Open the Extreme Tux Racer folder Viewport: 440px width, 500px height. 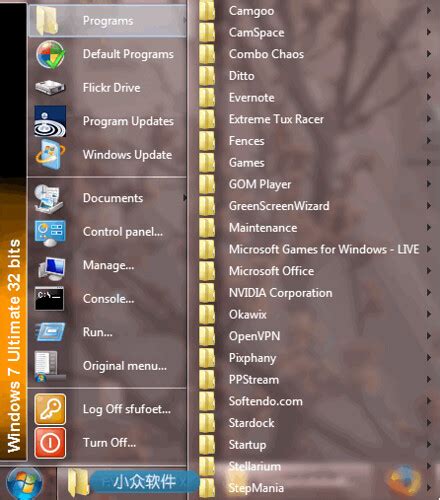pos(315,119)
